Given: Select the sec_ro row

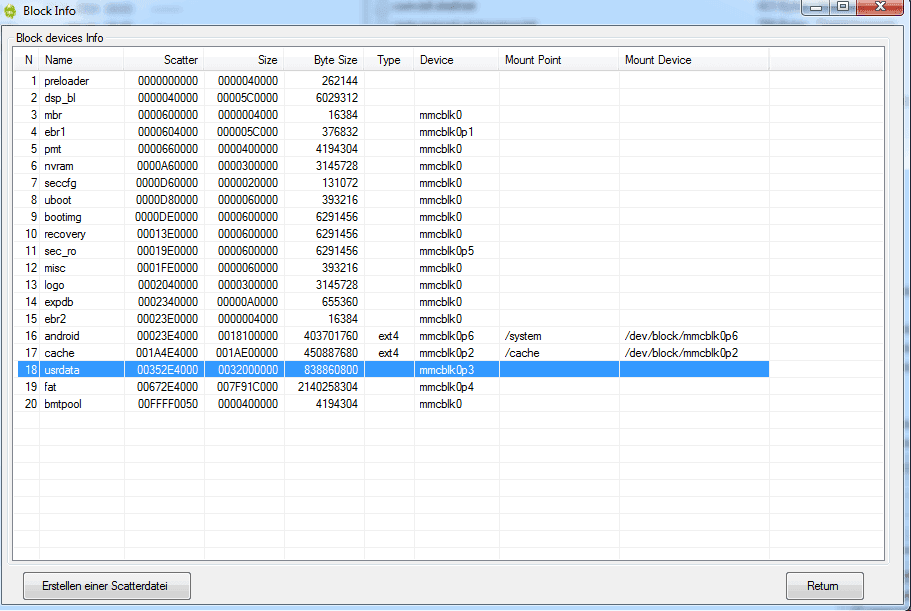Looking at the screenshot, I should click(x=393, y=251).
